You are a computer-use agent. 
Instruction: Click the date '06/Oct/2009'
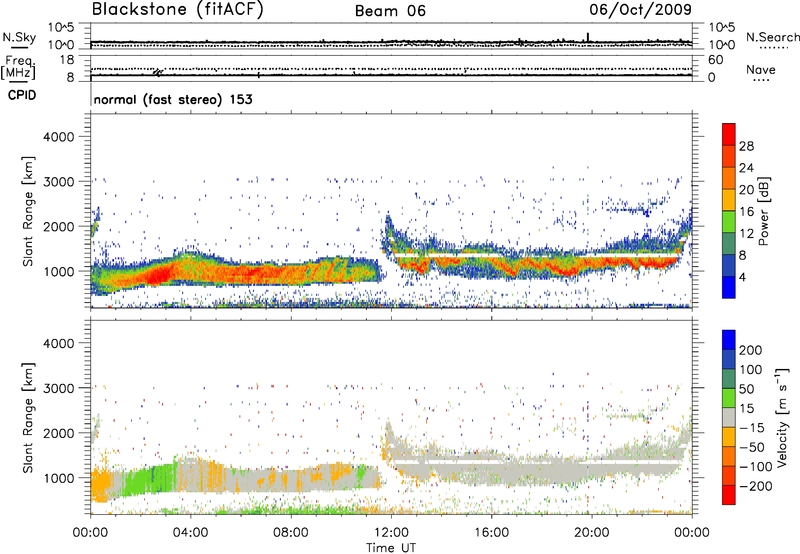coord(640,10)
